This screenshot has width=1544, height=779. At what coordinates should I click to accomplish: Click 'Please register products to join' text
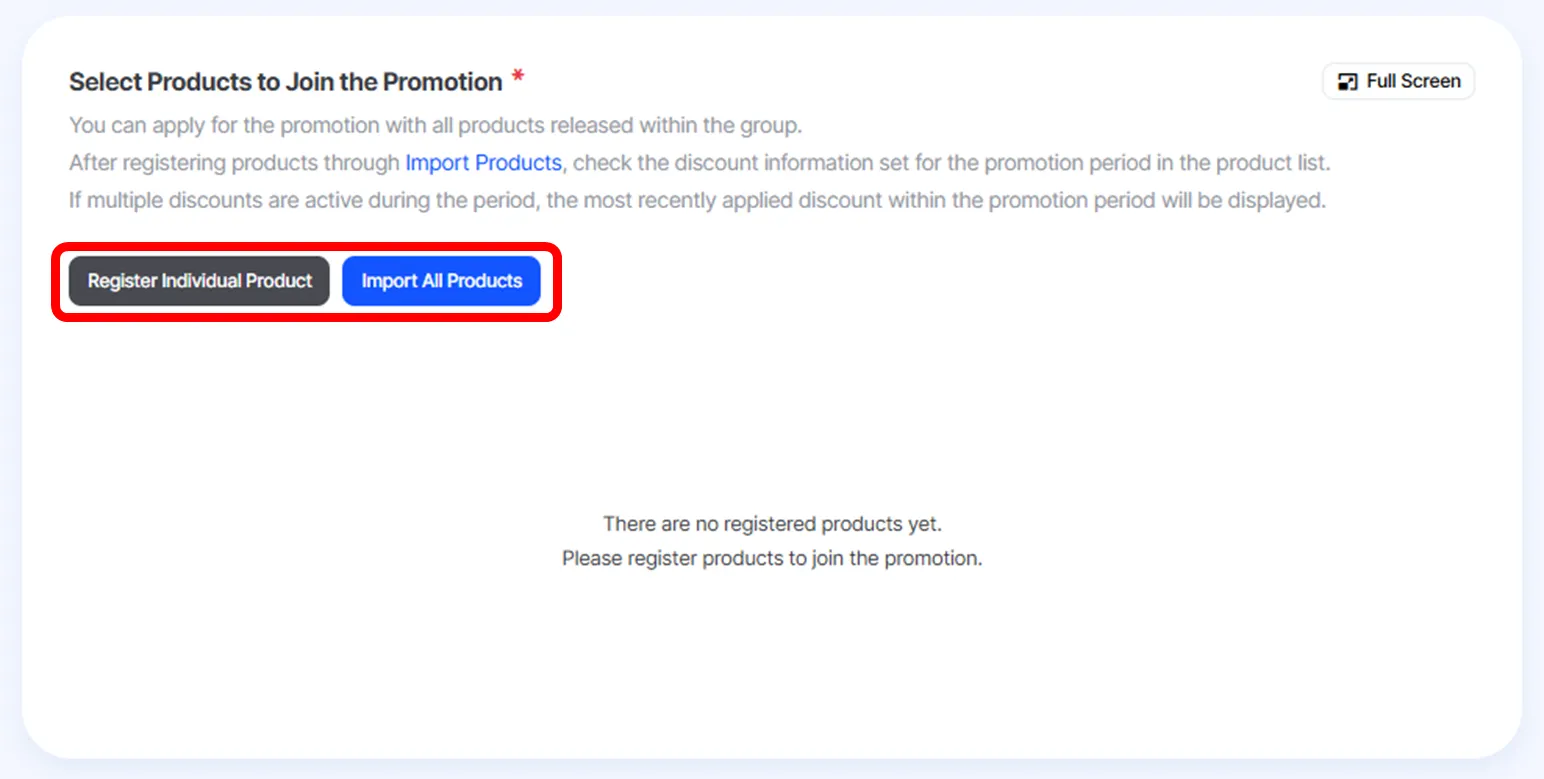(x=772, y=558)
